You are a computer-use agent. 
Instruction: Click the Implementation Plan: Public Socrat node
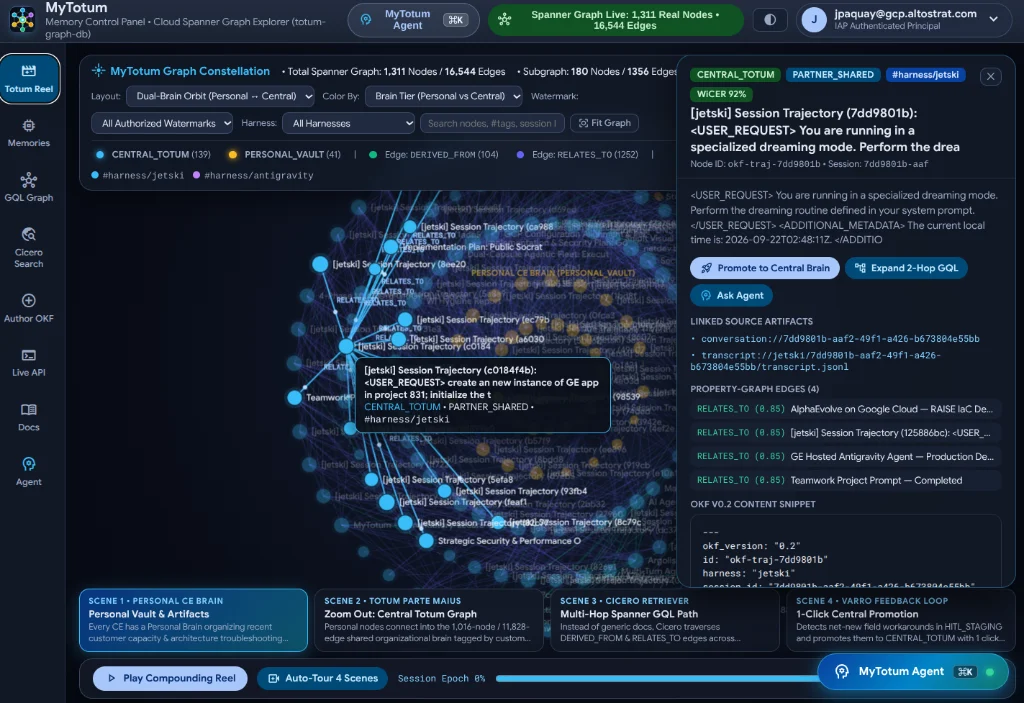click(391, 247)
